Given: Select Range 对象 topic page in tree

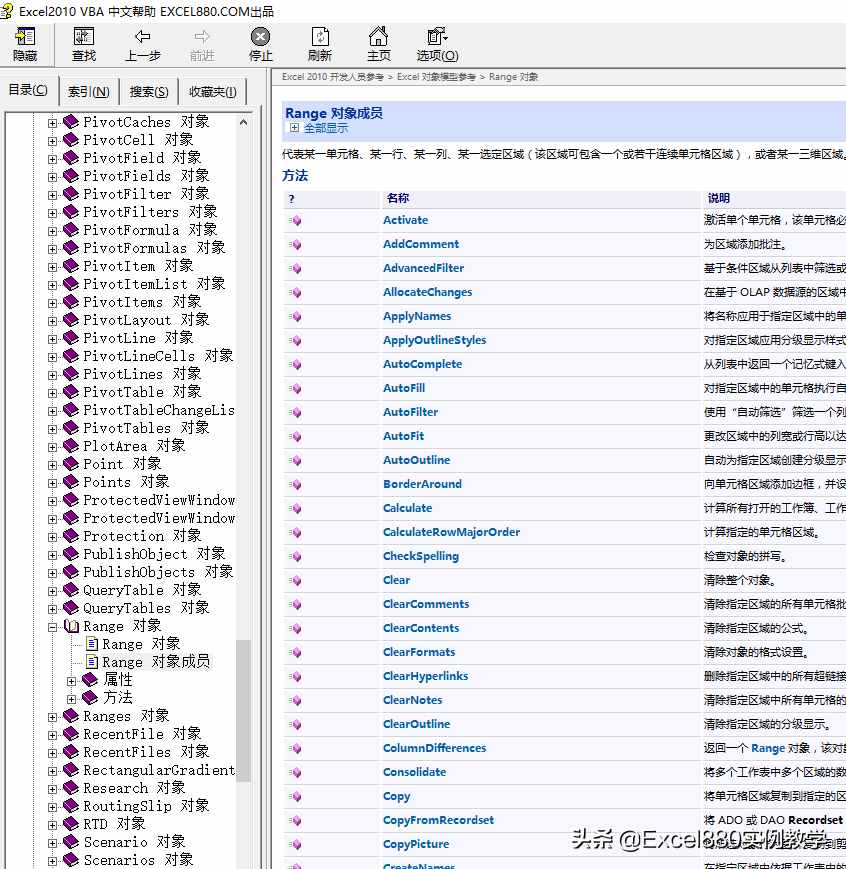Looking at the screenshot, I should tap(141, 644).
